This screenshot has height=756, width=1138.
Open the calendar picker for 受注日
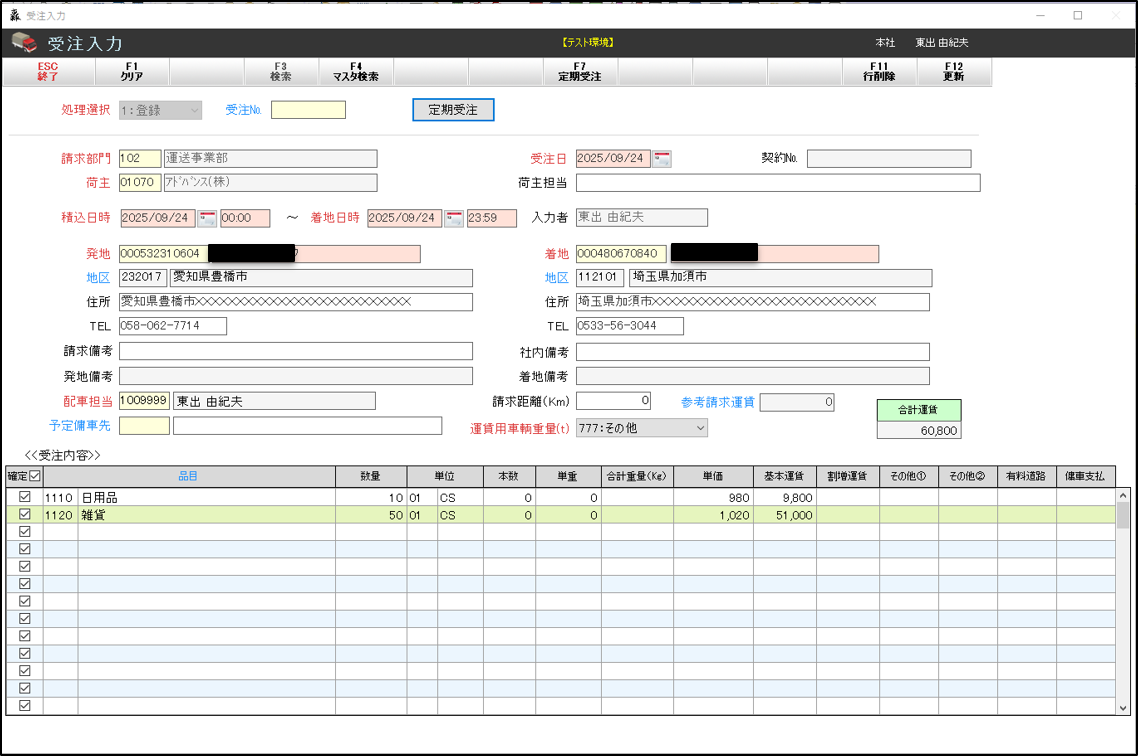point(662,159)
